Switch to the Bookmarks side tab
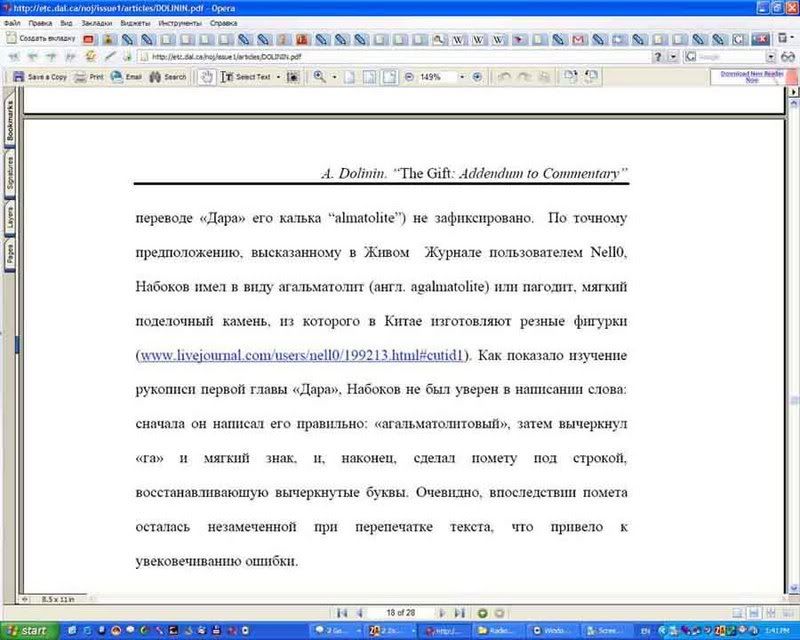 pos(11,119)
